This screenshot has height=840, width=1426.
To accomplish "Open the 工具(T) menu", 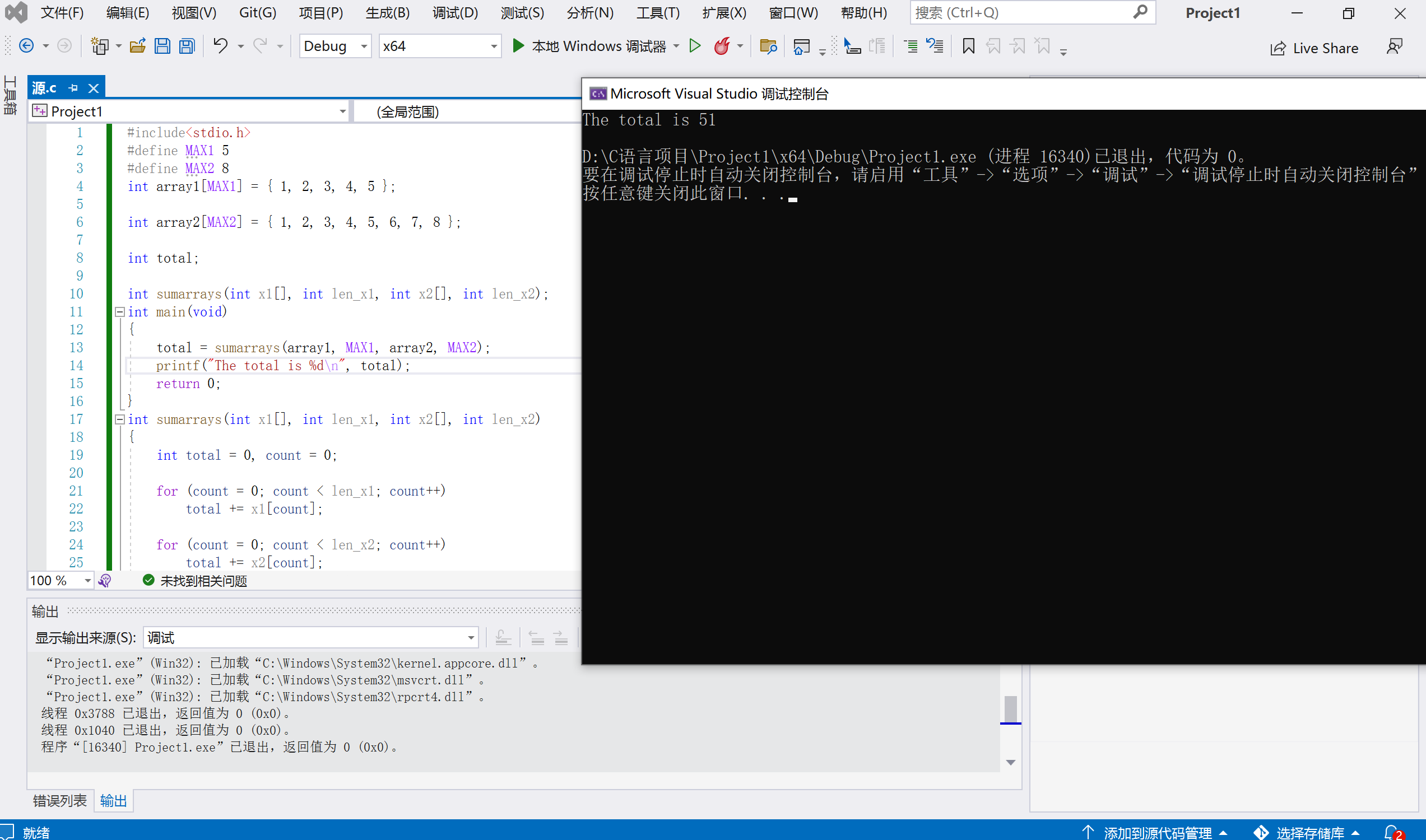I will tap(658, 12).
